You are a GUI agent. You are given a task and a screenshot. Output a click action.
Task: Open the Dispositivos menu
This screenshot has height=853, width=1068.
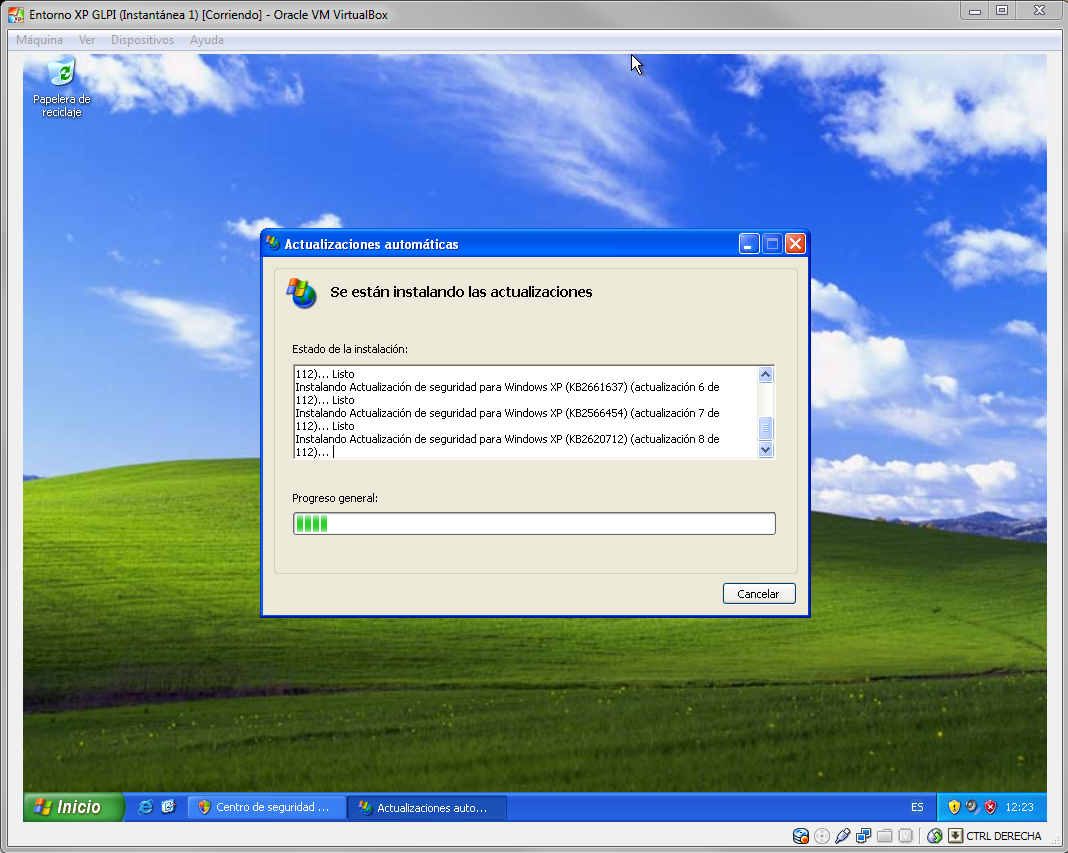pos(142,40)
